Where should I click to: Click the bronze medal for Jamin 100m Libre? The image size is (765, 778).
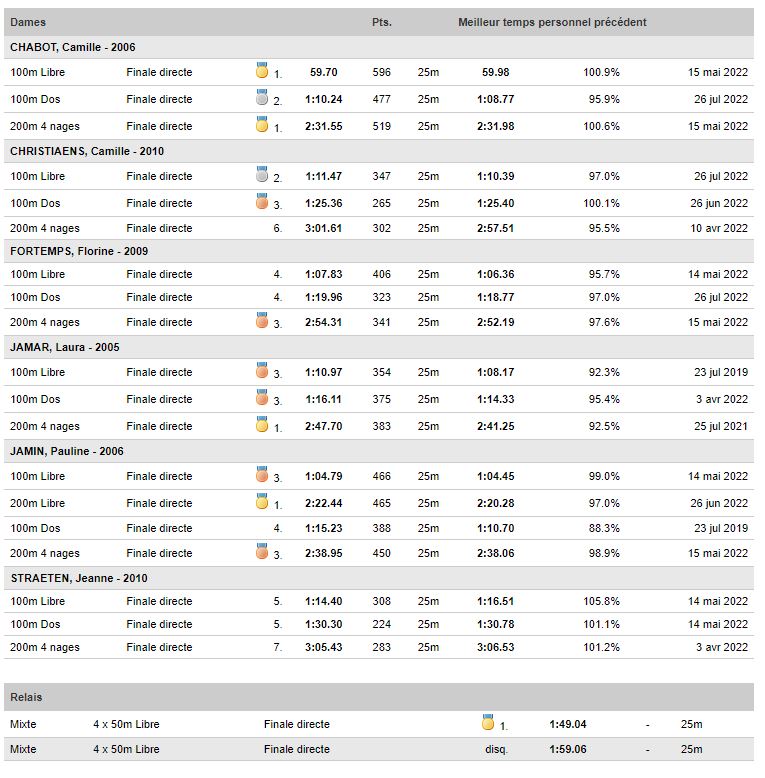pyautogui.click(x=262, y=474)
